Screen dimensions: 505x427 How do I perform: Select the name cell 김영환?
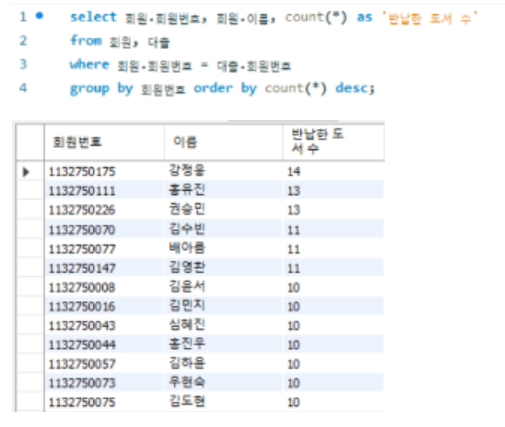click(x=223, y=268)
